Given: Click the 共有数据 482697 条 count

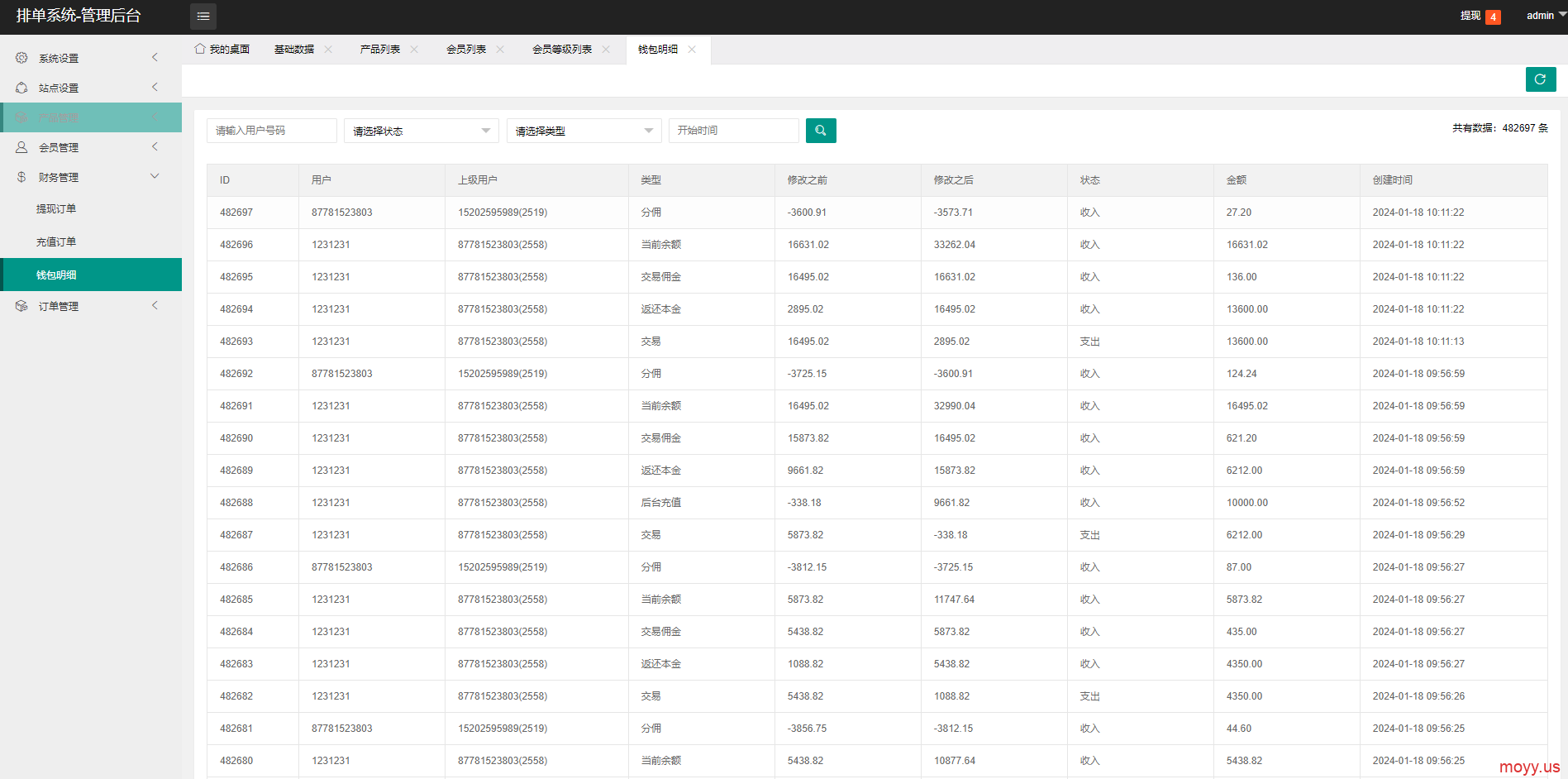Looking at the screenshot, I should pos(1500,128).
